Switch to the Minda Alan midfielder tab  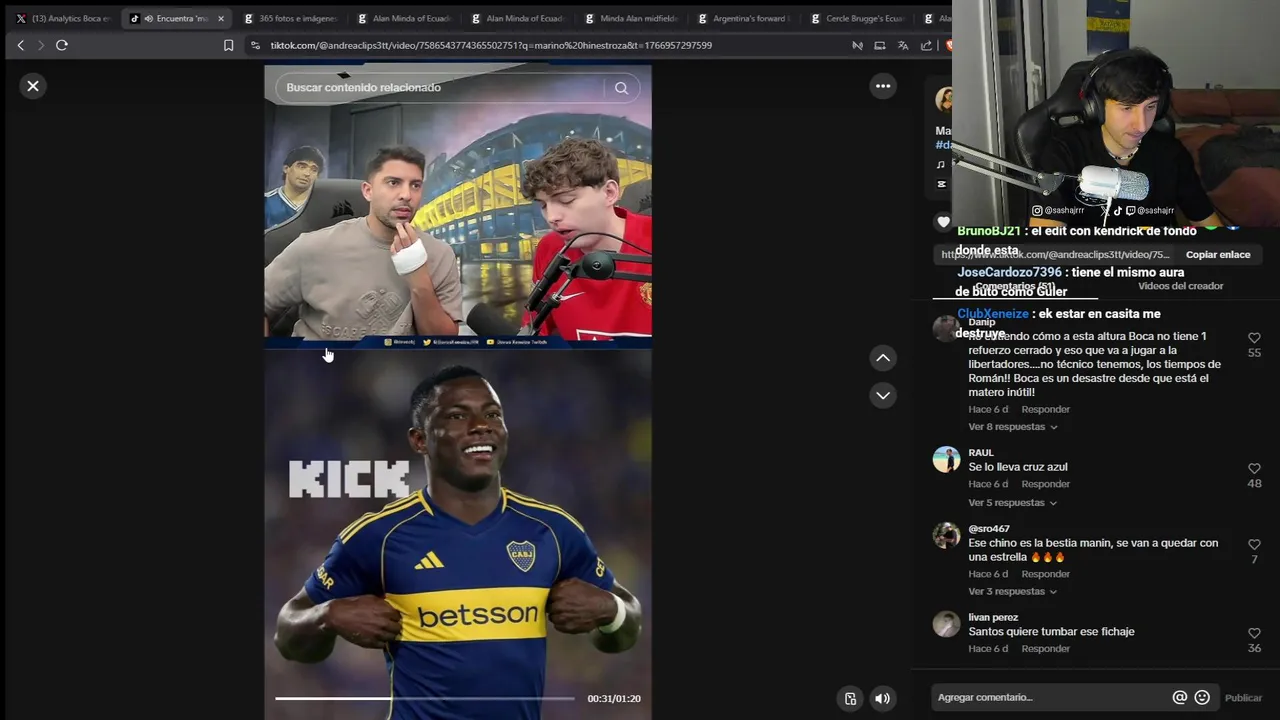tap(630, 18)
